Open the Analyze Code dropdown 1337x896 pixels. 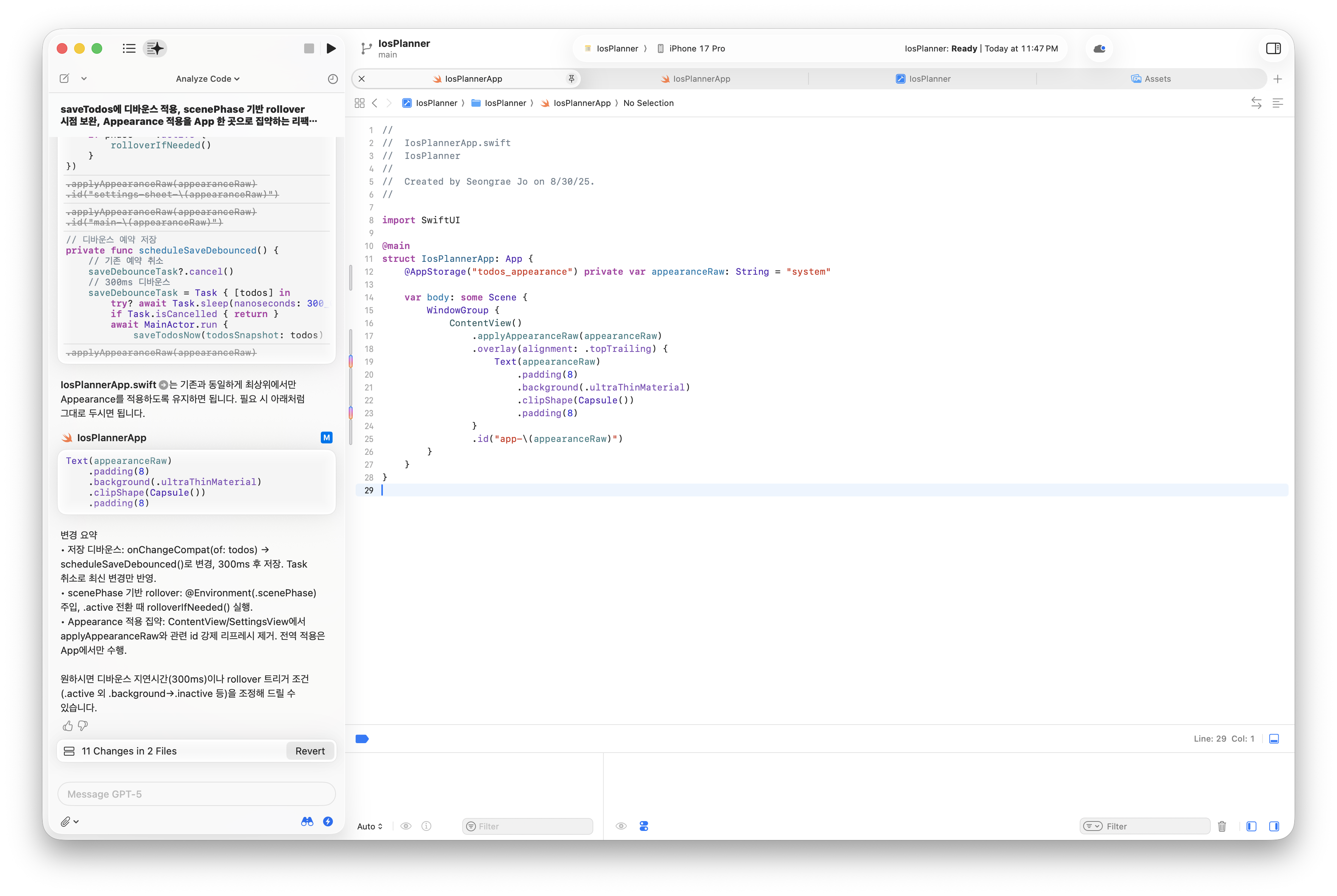click(x=207, y=79)
